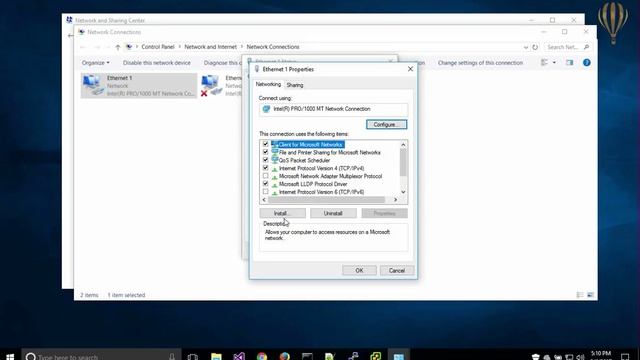Toggle Microsoft LLDP Protocol Driver checkbox
Image resolution: width=640 pixels, height=360 pixels.
click(265, 184)
